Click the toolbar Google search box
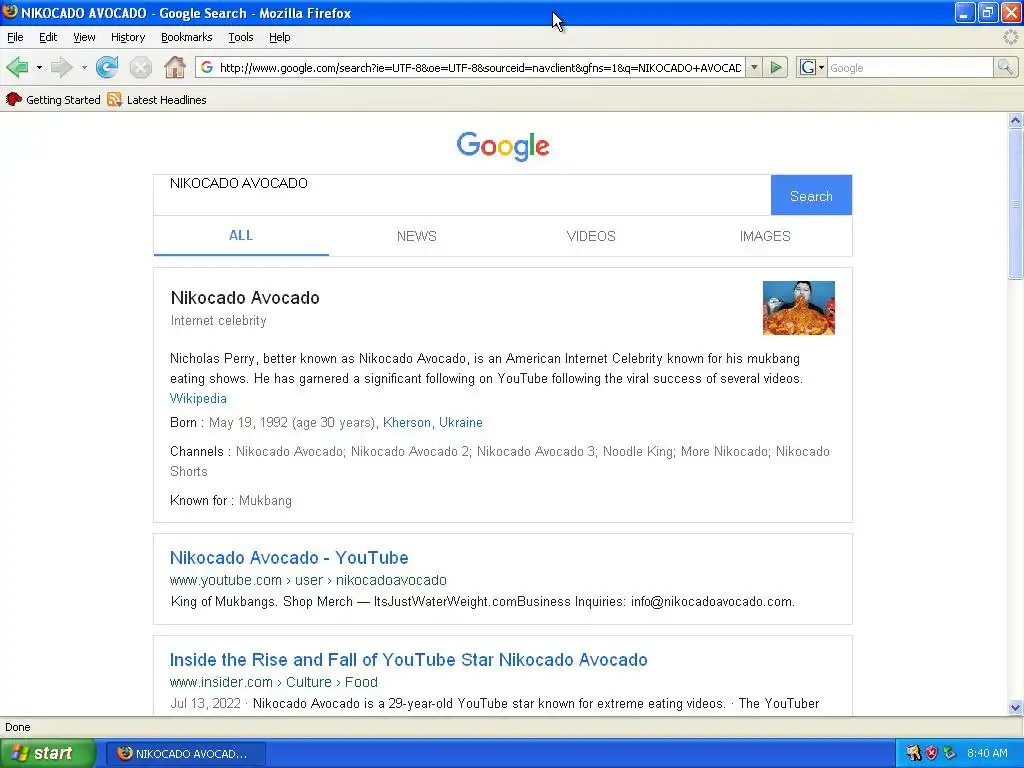This screenshot has height=768, width=1024. point(910,68)
